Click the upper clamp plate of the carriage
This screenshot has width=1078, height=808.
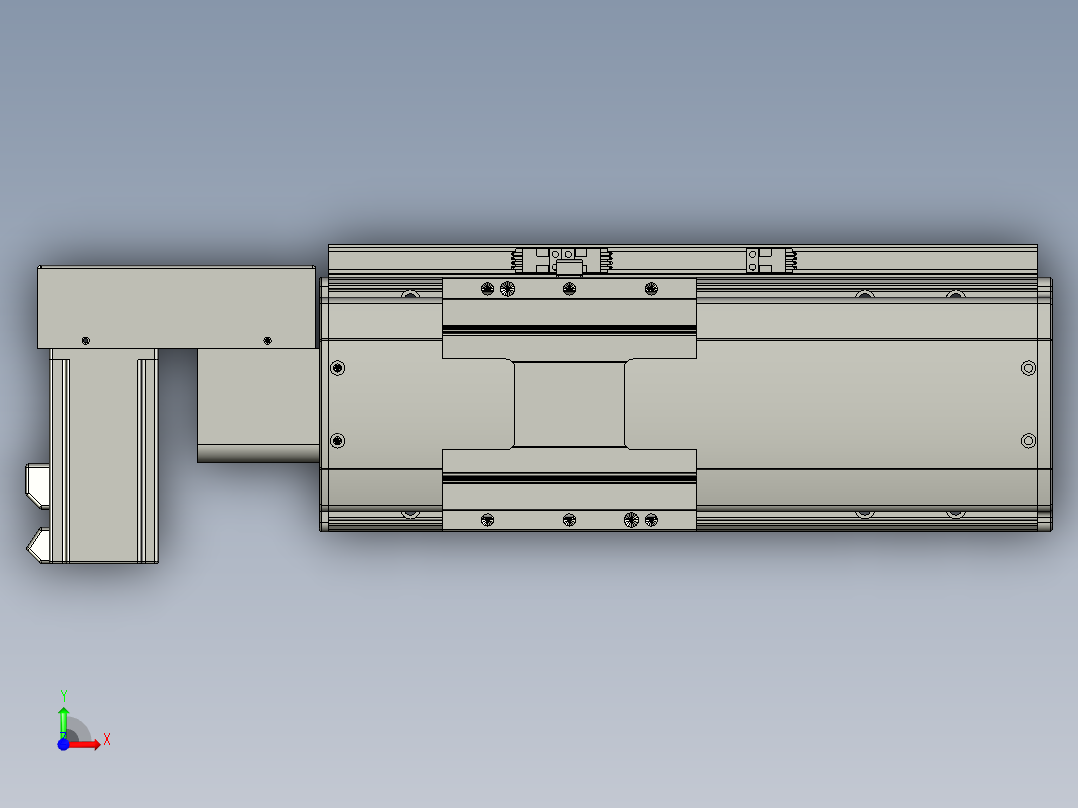tap(569, 306)
